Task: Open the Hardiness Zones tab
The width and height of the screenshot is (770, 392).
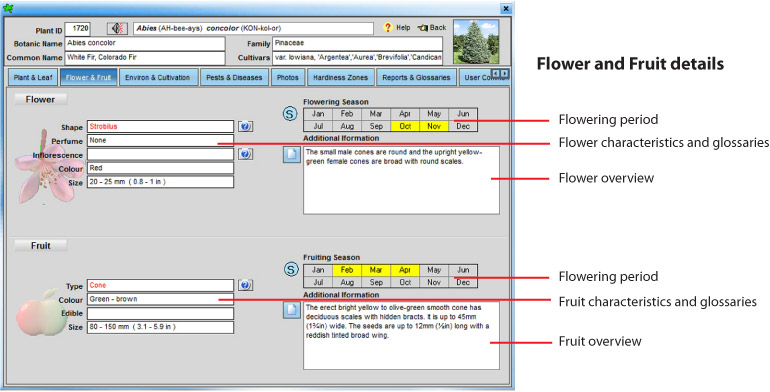Action: 340,78
